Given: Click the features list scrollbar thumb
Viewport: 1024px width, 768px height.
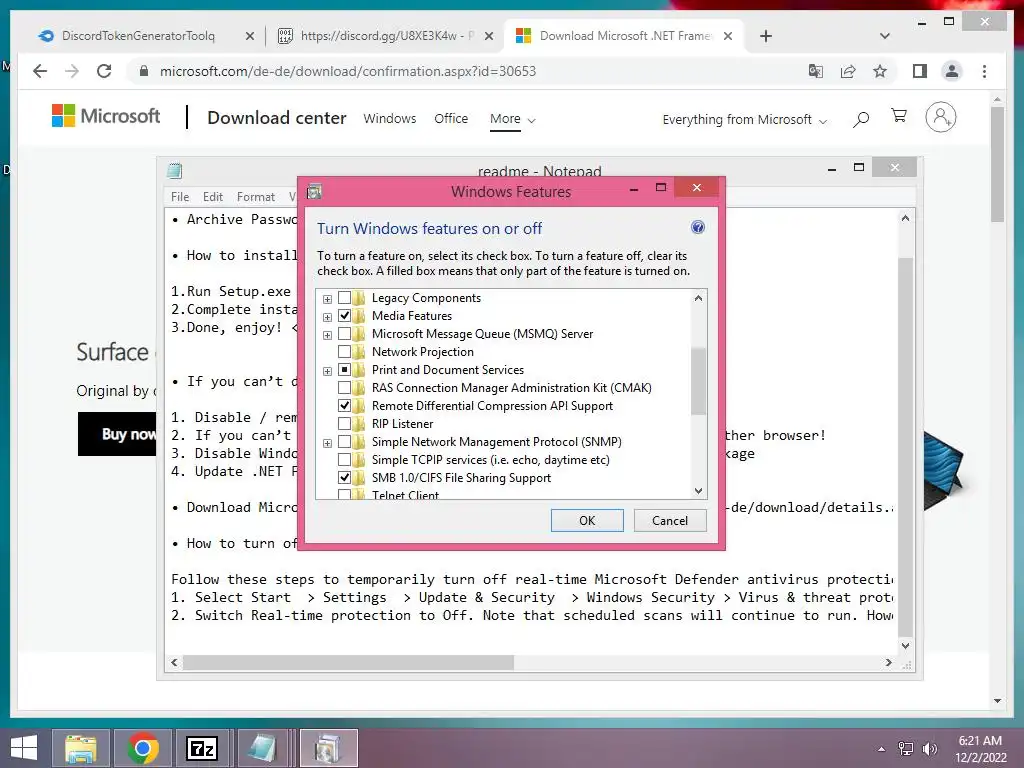Looking at the screenshot, I should point(698,381).
